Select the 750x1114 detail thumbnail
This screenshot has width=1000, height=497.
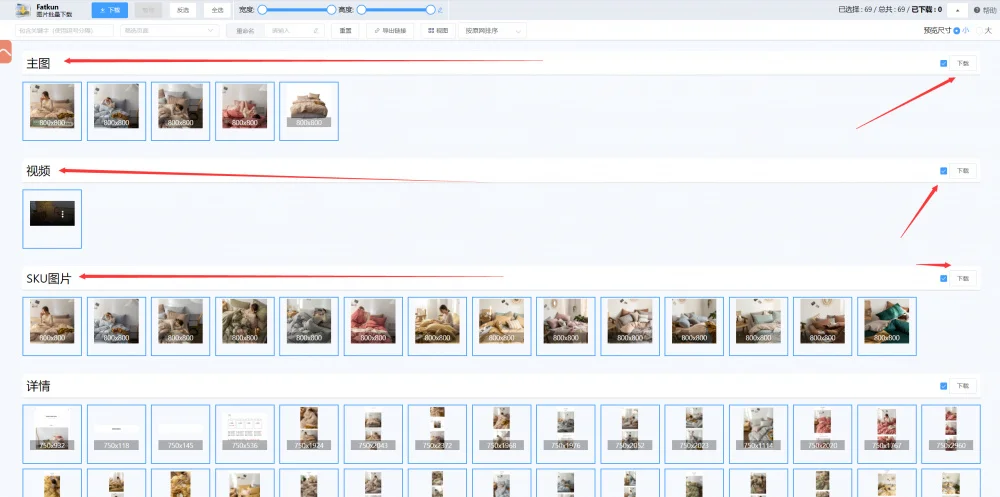coord(758,434)
